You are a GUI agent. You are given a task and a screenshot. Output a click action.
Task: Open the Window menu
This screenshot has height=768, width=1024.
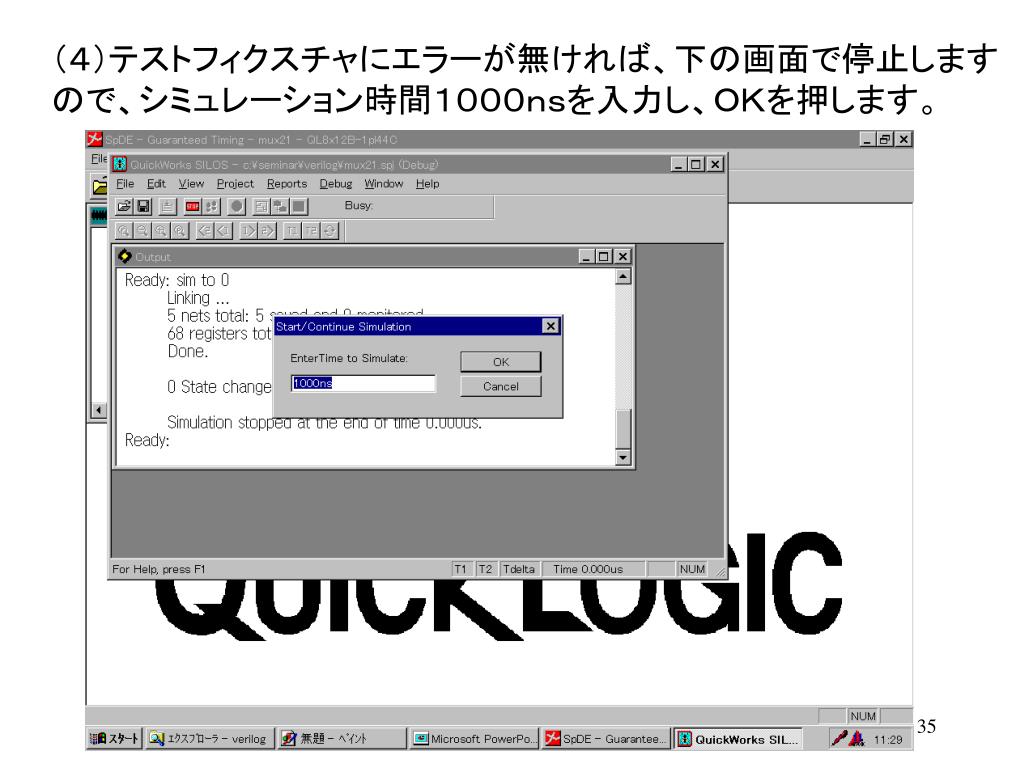(x=383, y=184)
